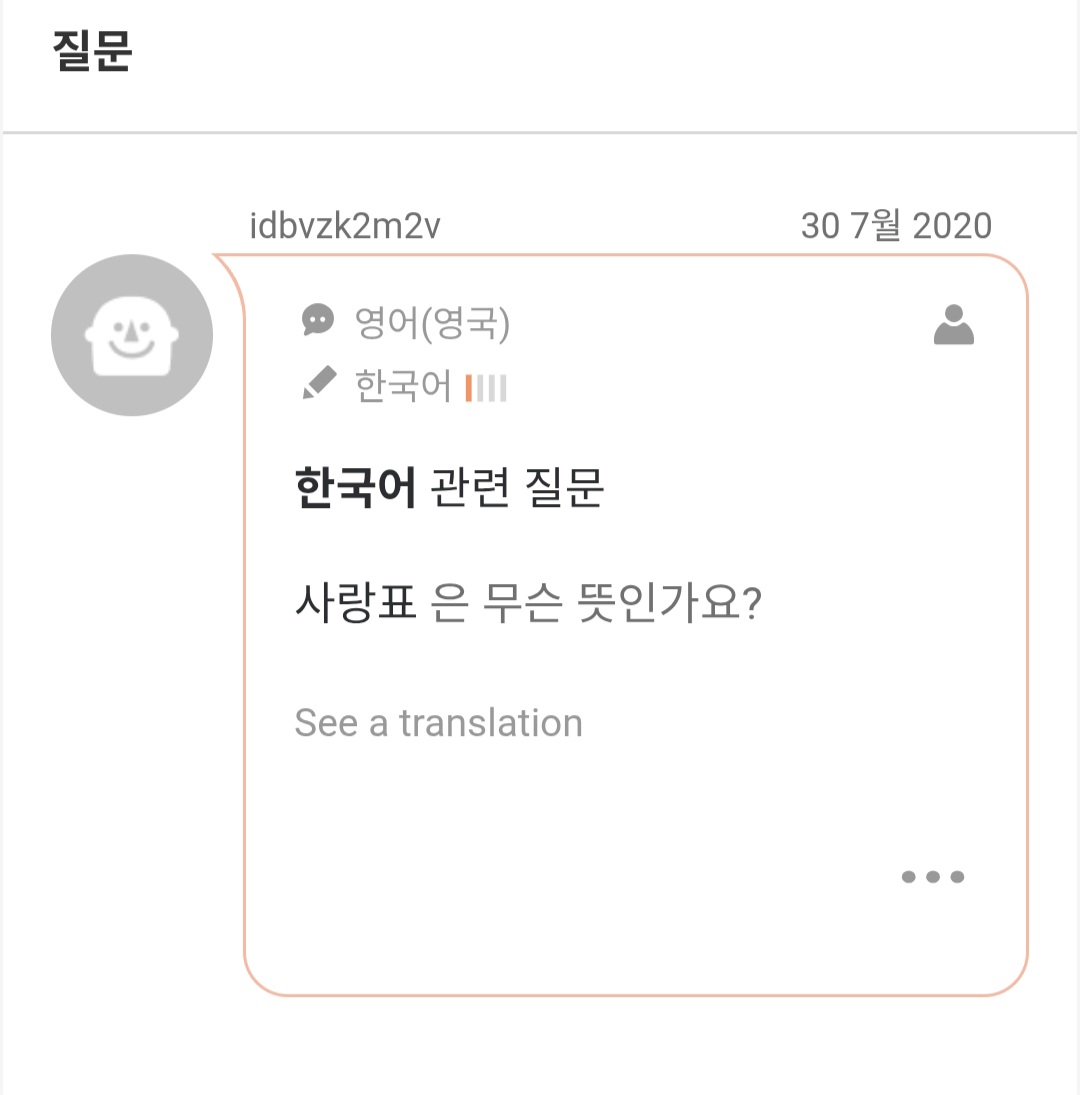Click the gray 한국어 label beside the pencil

pos(403,386)
